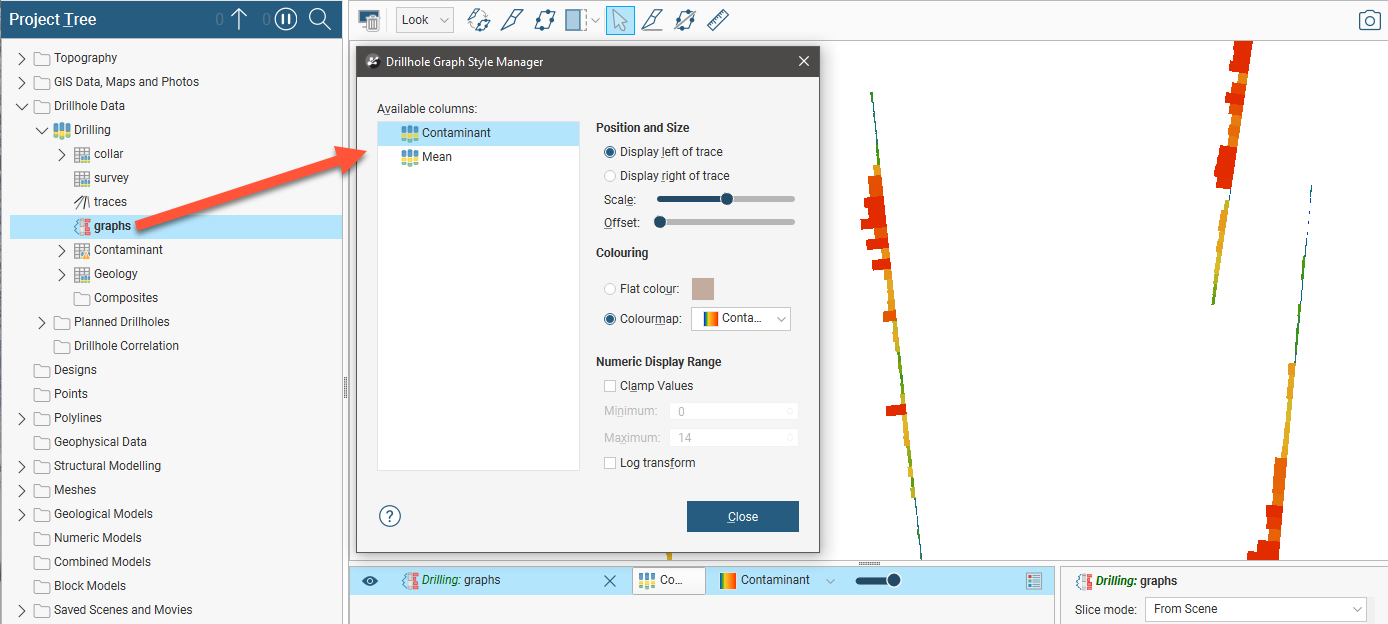Hide Drilling graphs with eye icon
The image size is (1388, 624).
coord(370,581)
